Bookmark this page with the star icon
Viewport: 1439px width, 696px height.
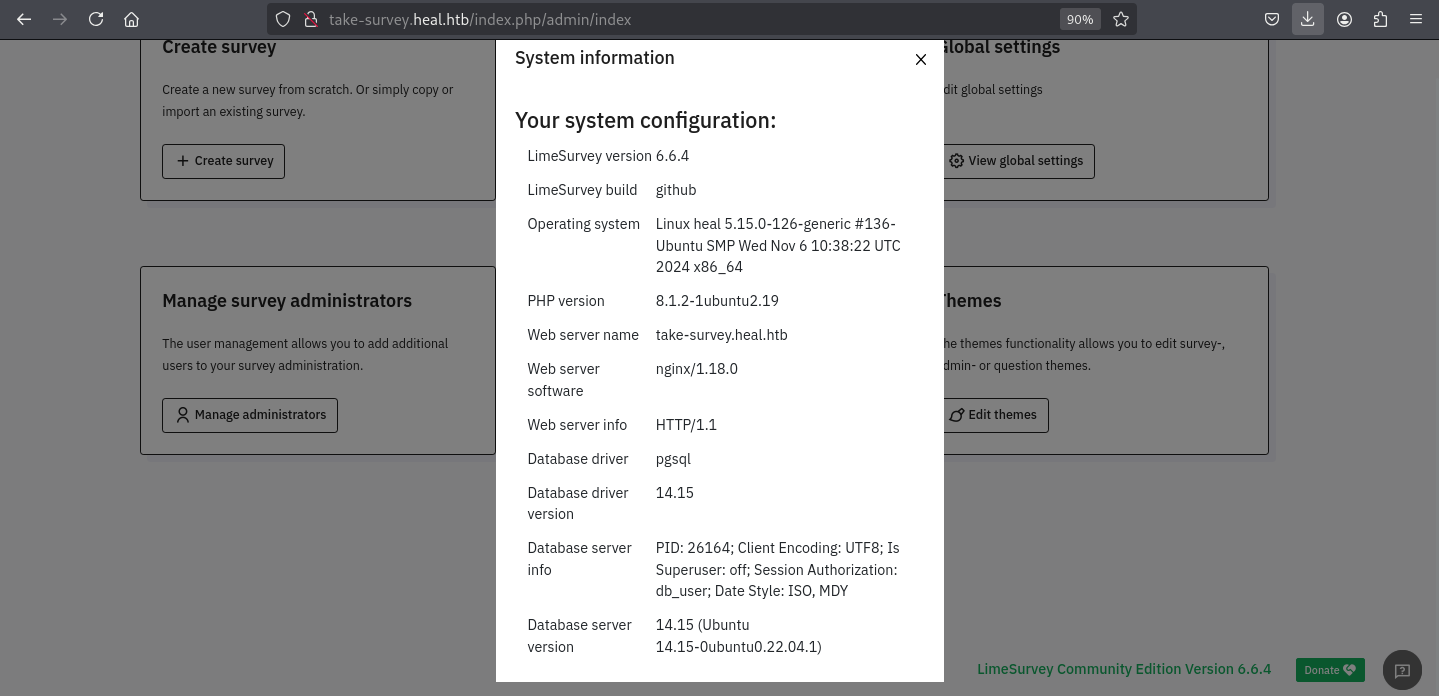[1121, 19]
